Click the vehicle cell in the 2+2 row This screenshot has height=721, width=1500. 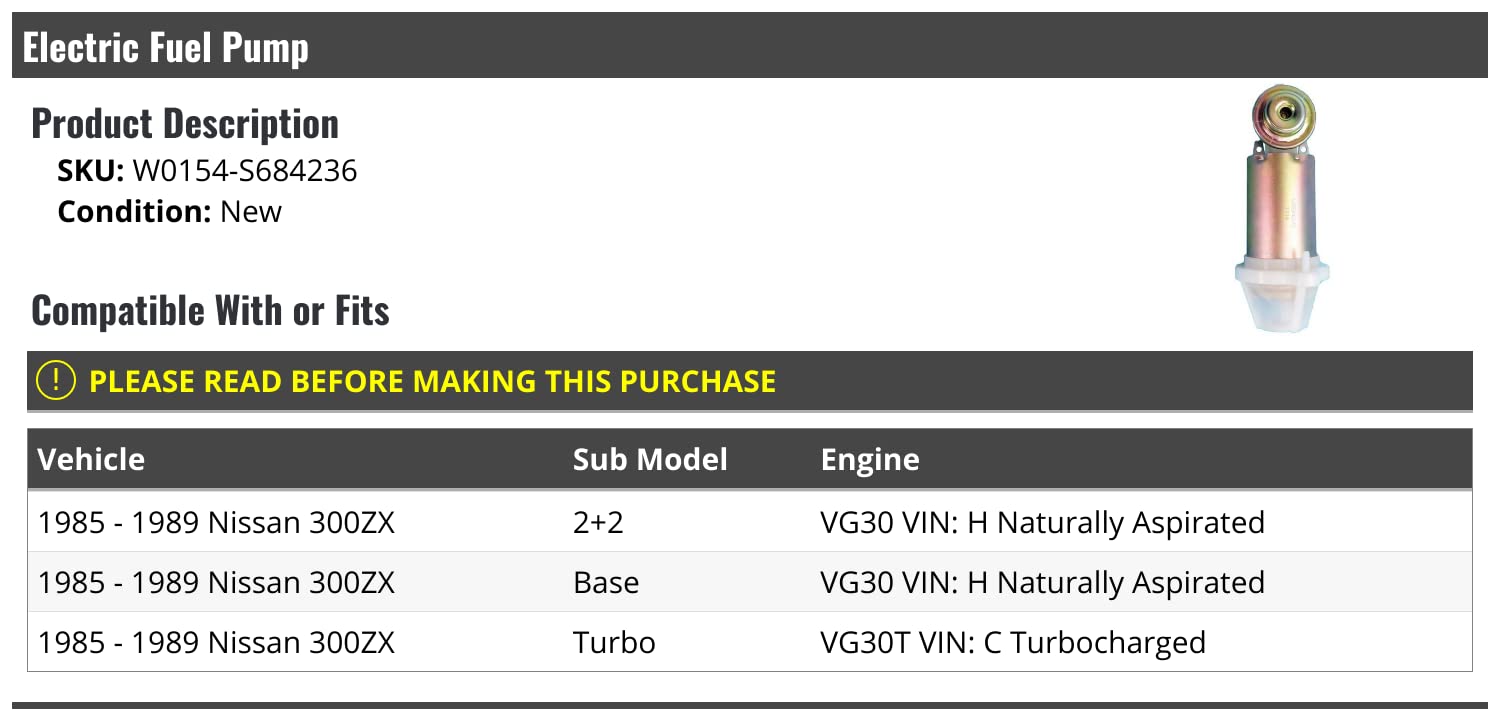[216, 522]
